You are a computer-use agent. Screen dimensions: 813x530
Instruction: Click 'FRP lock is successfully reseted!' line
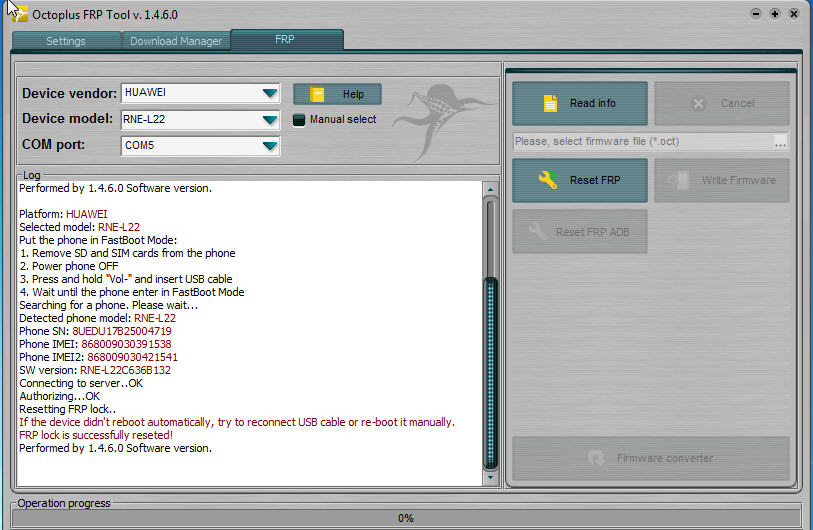coord(96,435)
